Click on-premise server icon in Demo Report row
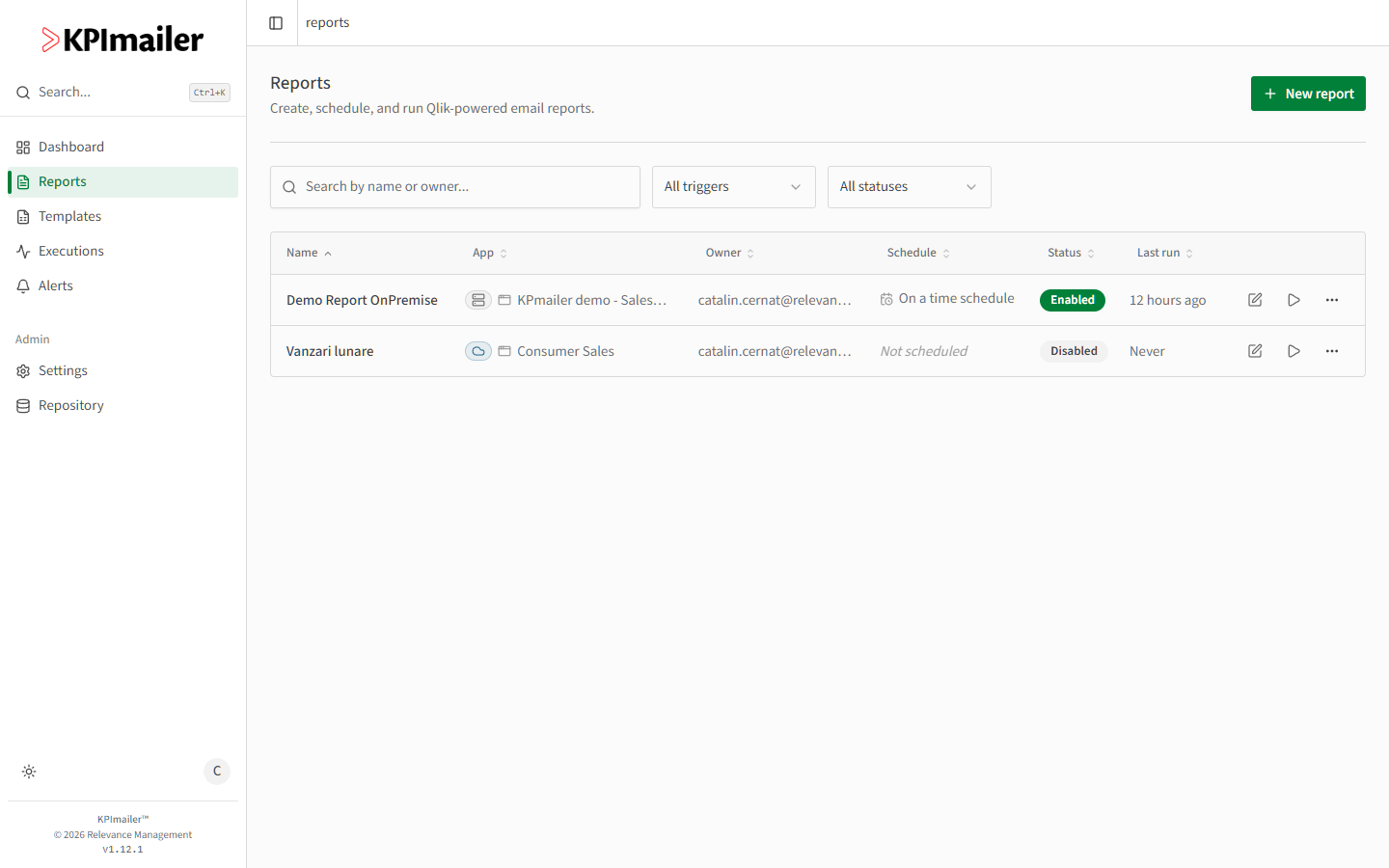The height and width of the screenshot is (868, 1389). [478, 300]
